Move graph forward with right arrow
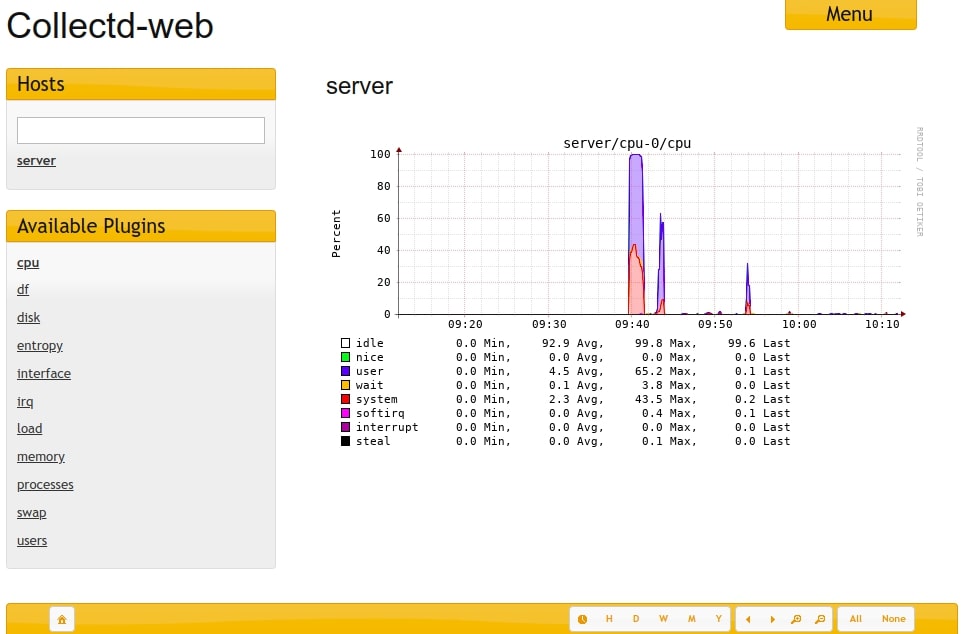The width and height of the screenshot is (976, 634). click(772, 619)
